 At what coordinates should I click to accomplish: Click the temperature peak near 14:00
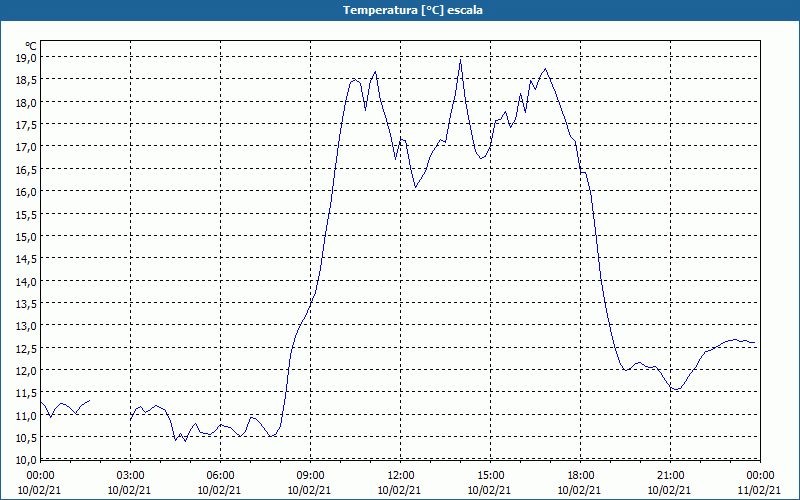click(461, 60)
